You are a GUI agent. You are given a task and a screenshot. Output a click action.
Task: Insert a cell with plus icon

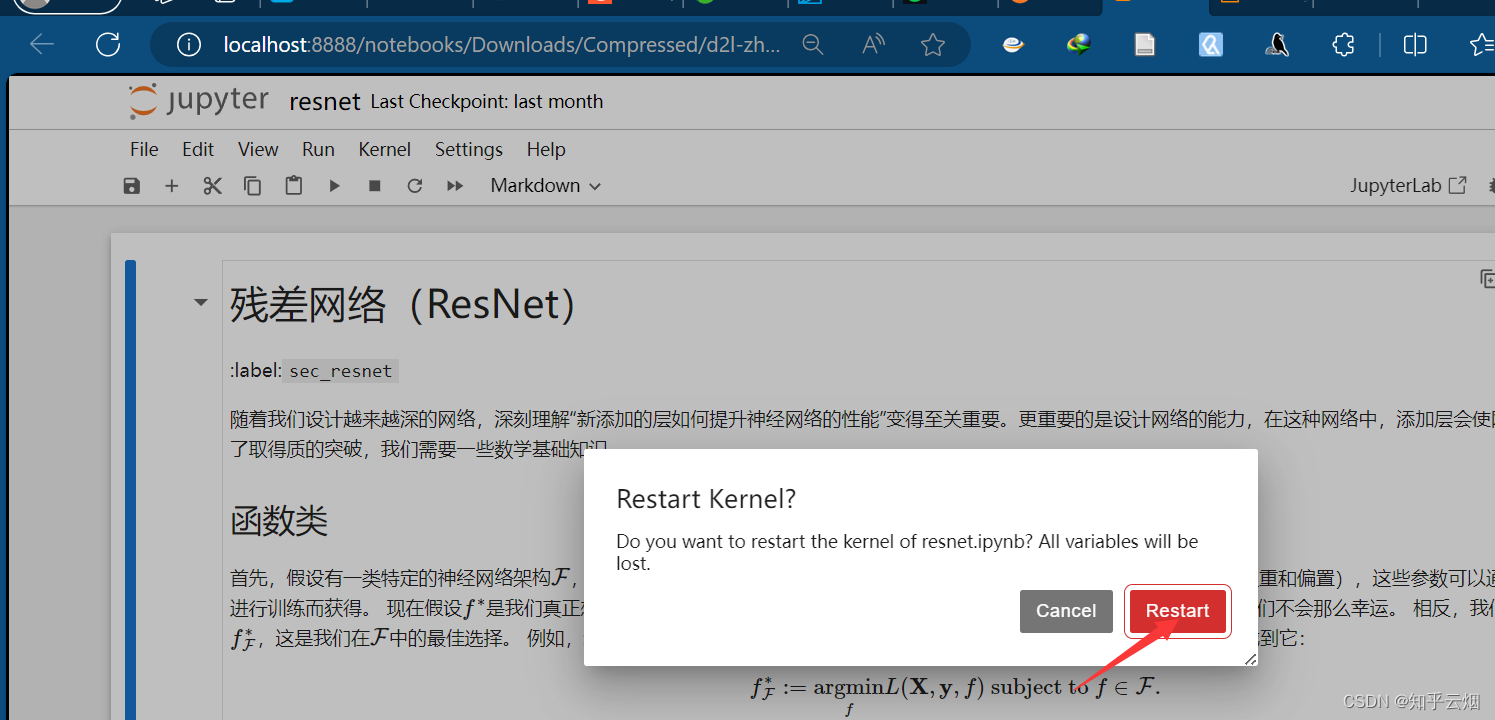(172, 186)
